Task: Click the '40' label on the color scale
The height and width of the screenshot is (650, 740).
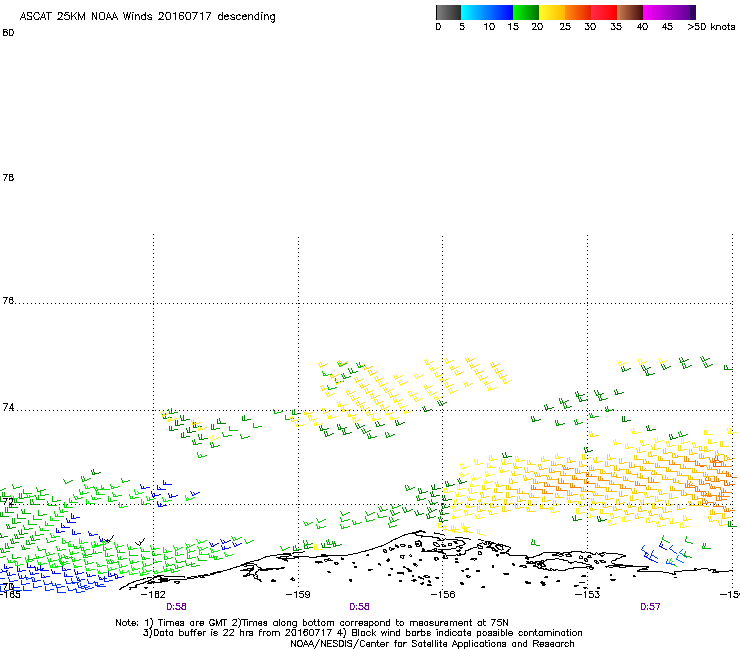Action: point(642,27)
